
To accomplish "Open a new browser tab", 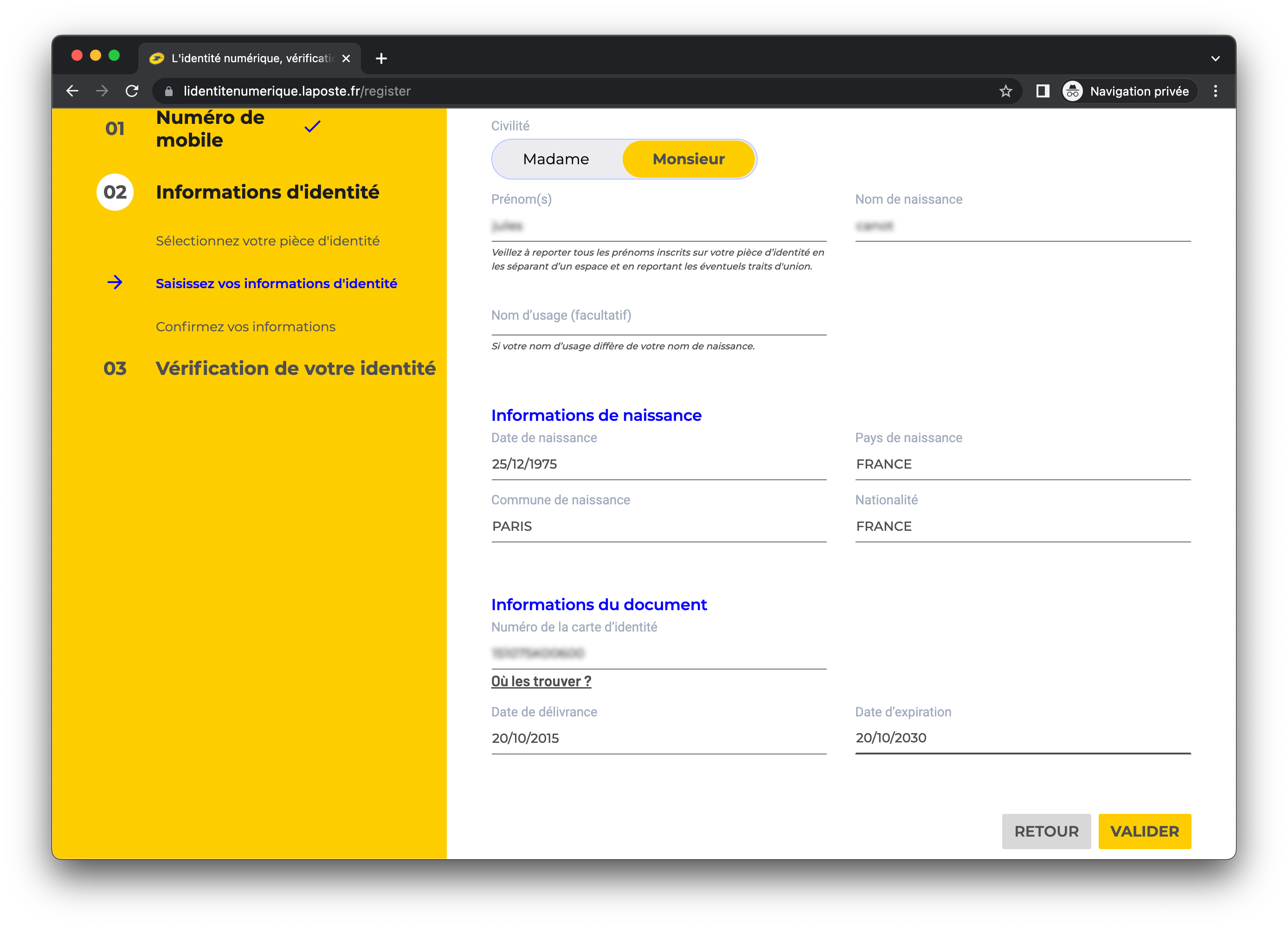I will [x=381, y=58].
